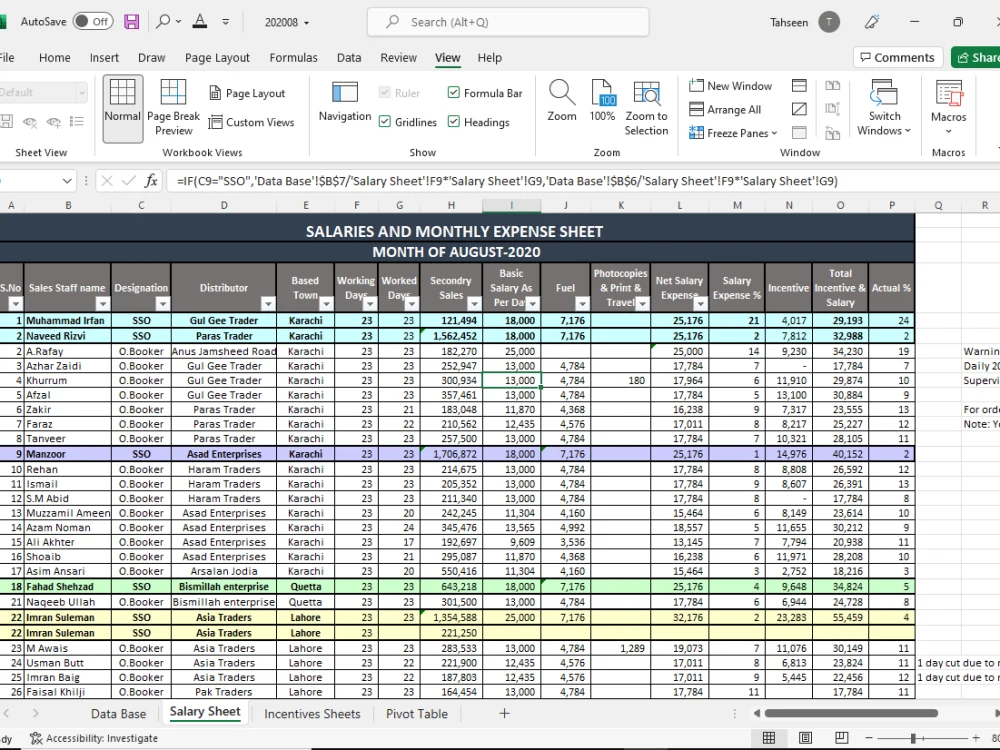Switch to Pivot Table sheet tab

coord(416,714)
